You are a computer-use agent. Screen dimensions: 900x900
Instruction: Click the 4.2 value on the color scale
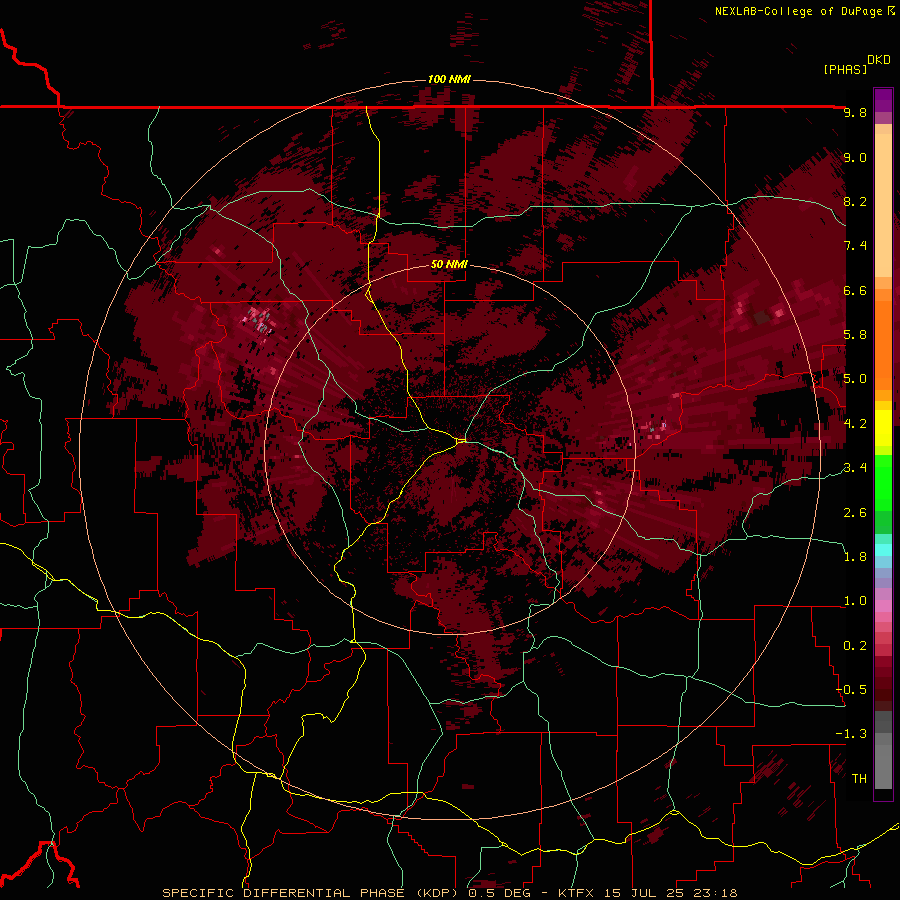855,424
